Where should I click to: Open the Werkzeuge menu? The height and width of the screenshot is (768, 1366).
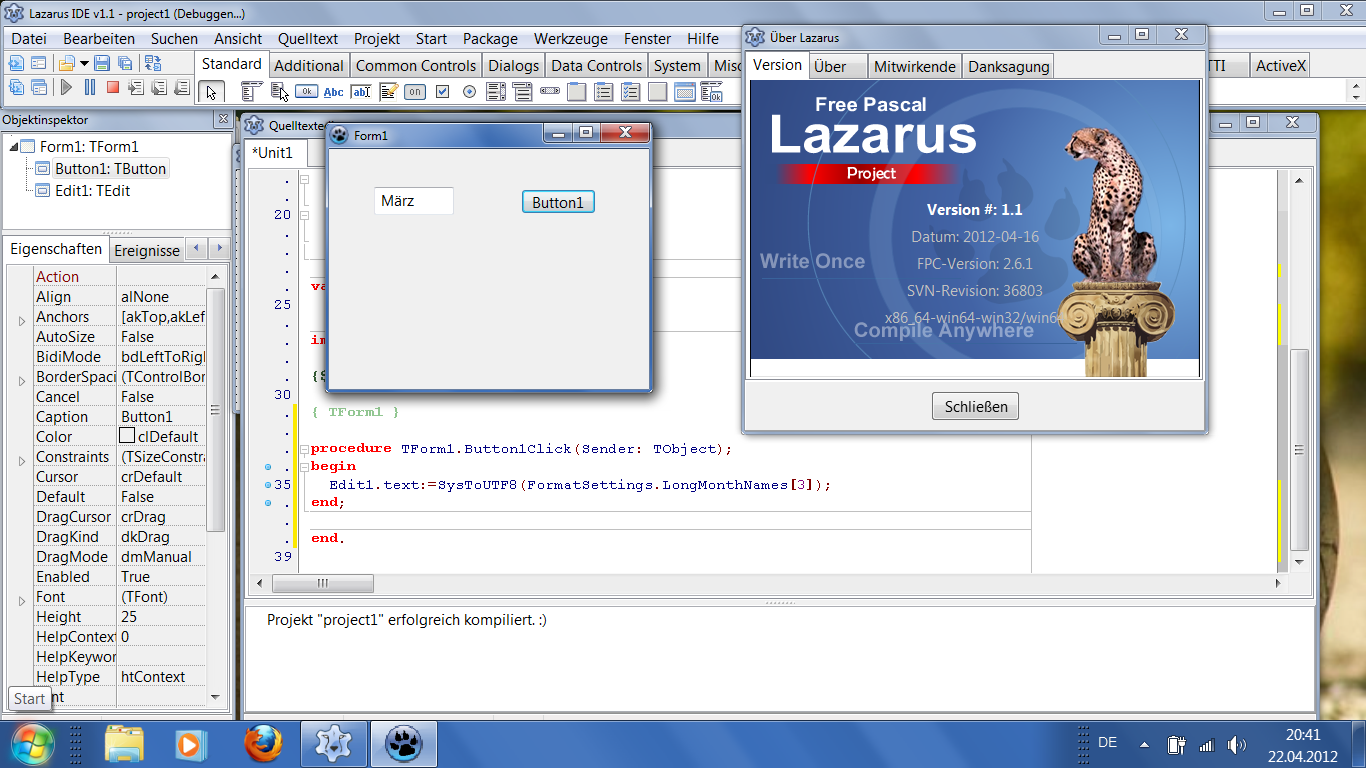(x=570, y=38)
